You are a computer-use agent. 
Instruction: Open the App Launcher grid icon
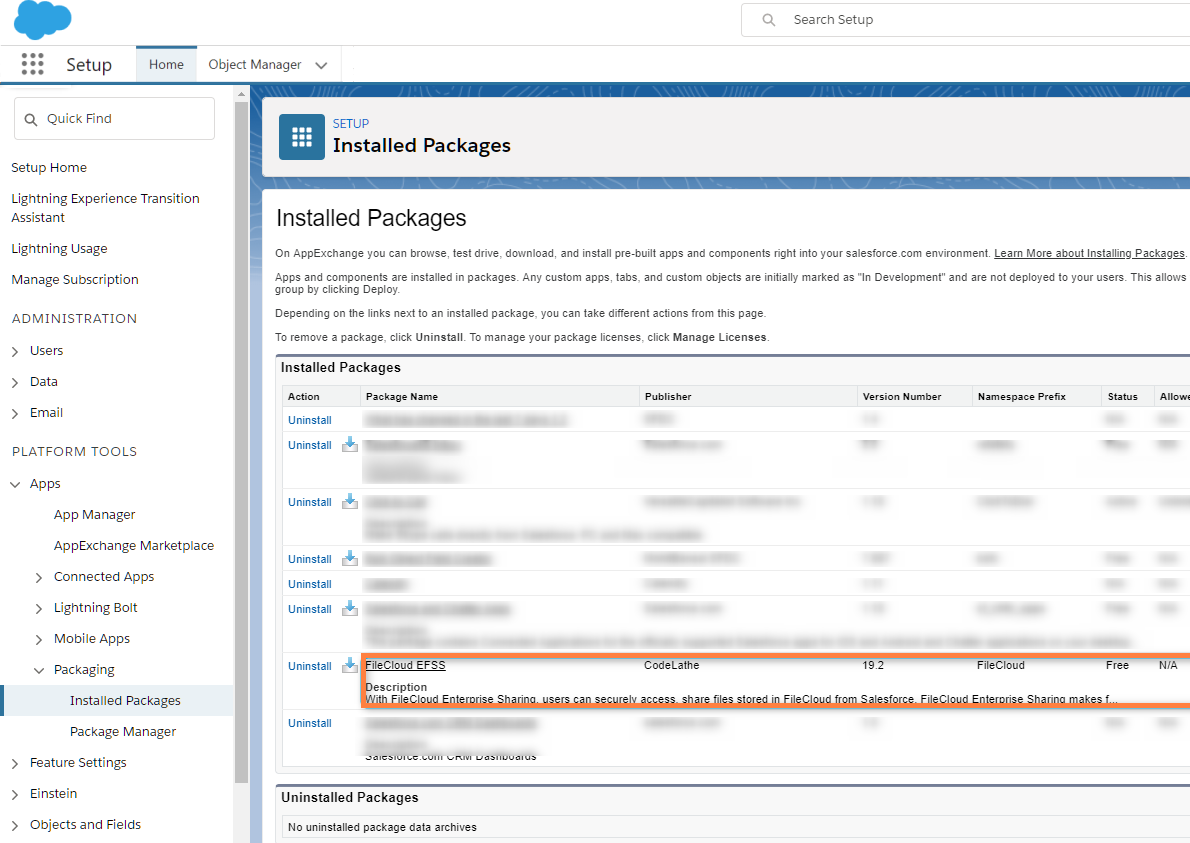point(33,65)
